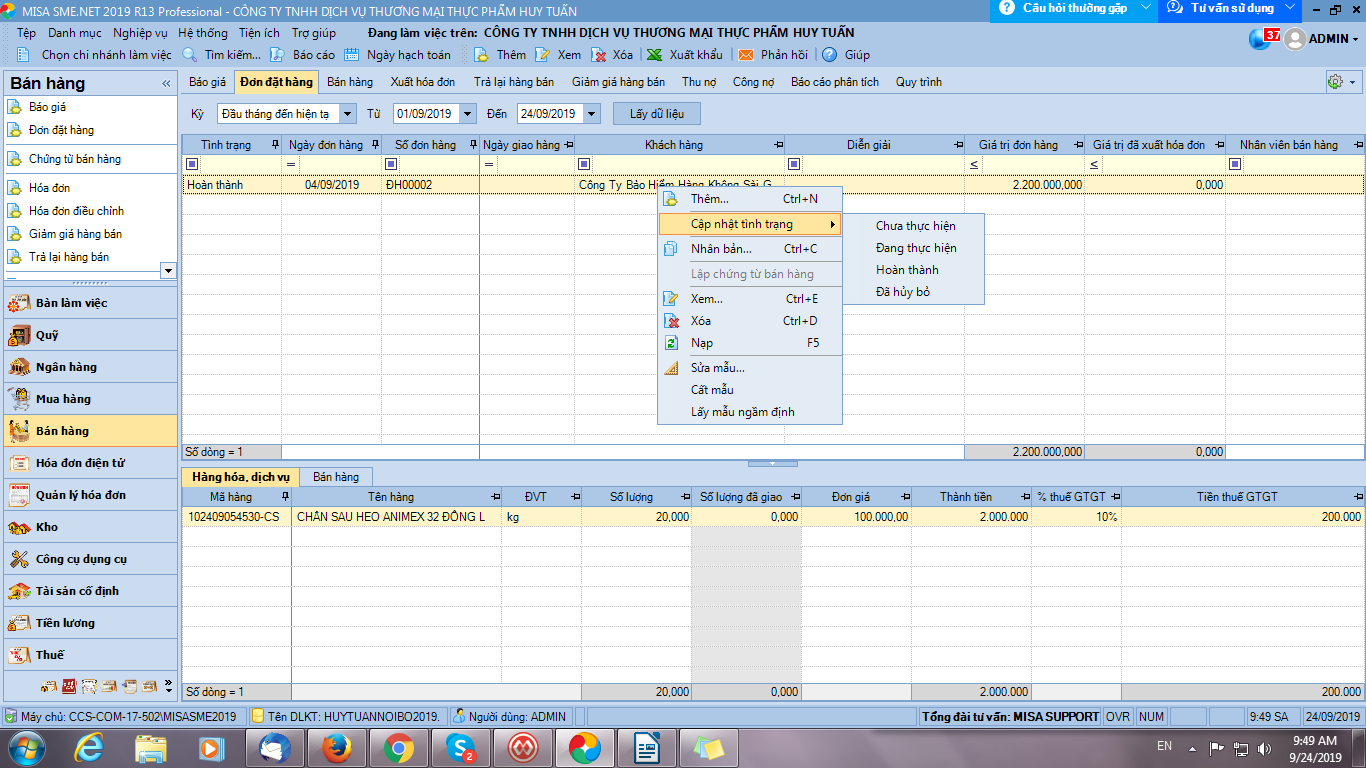The height and width of the screenshot is (768, 1366).
Task: Open the Ngân hàng module
Action: click(x=90, y=367)
